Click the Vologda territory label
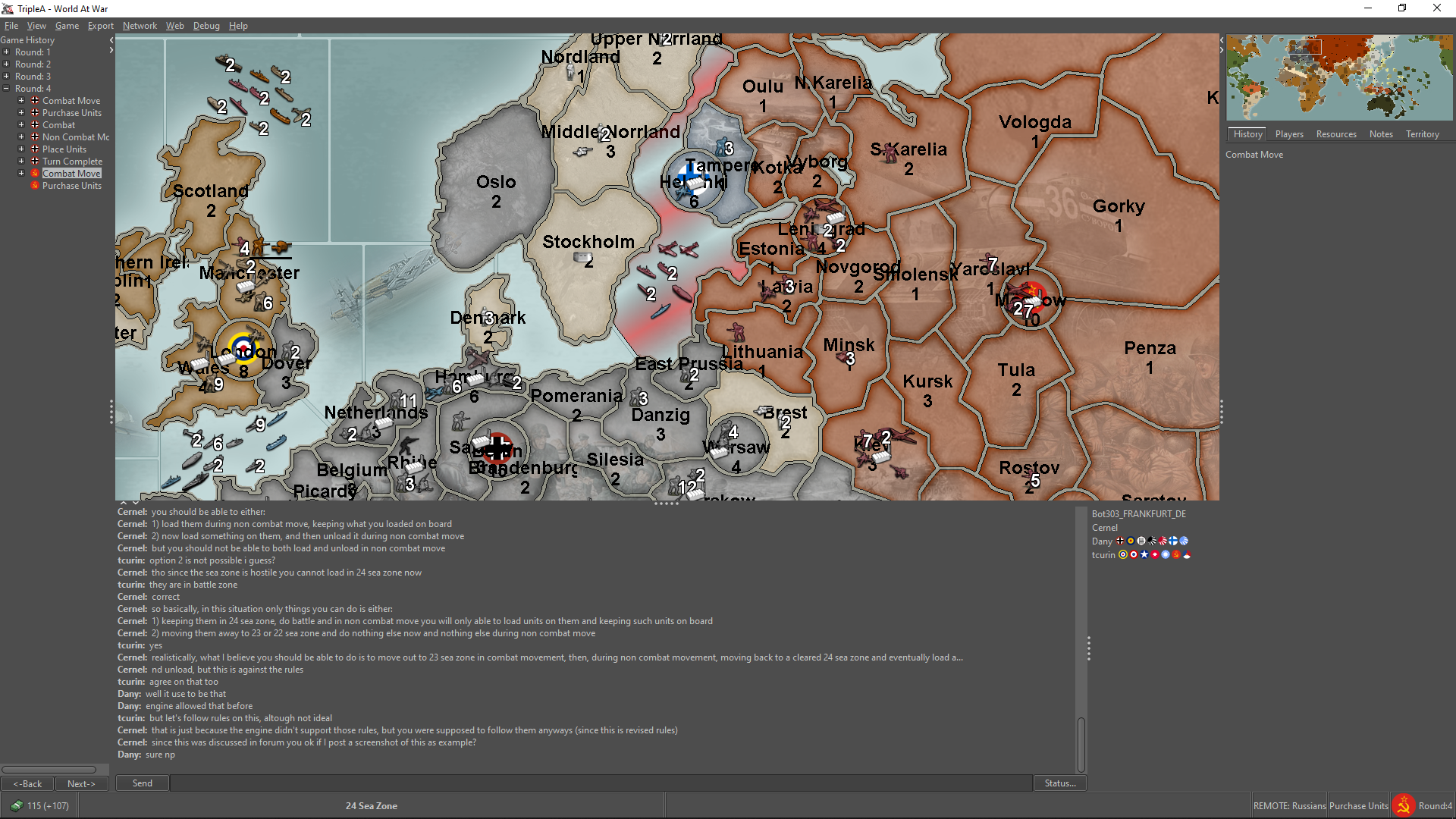This screenshot has width=1456, height=819. pos(1035,122)
